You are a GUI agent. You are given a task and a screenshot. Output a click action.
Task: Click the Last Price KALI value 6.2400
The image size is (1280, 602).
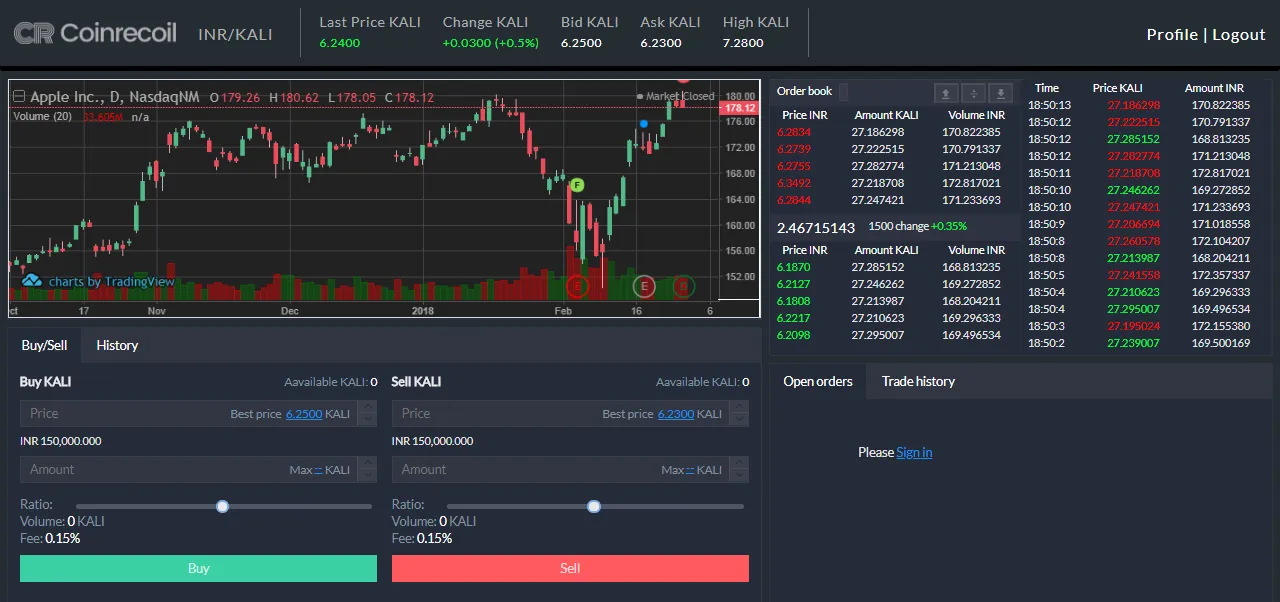tap(340, 43)
